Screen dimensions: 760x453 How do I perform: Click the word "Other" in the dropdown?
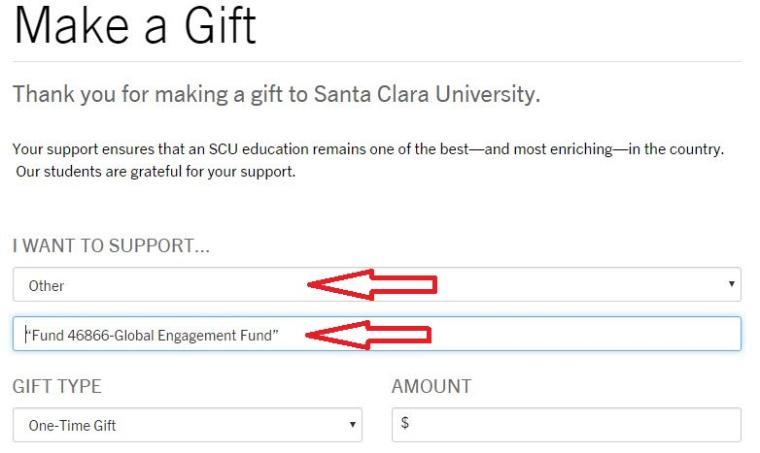click(41, 285)
